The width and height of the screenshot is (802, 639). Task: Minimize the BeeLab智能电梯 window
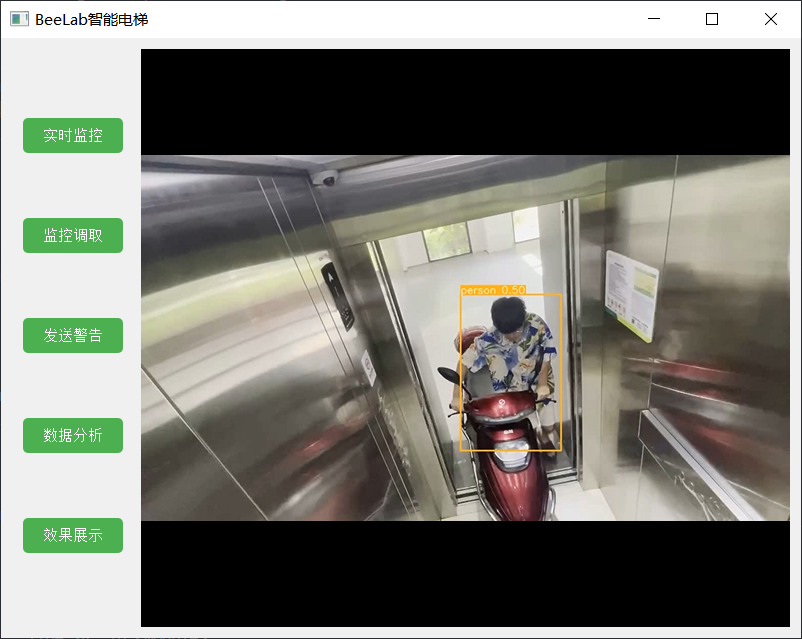click(x=654, y=19)
